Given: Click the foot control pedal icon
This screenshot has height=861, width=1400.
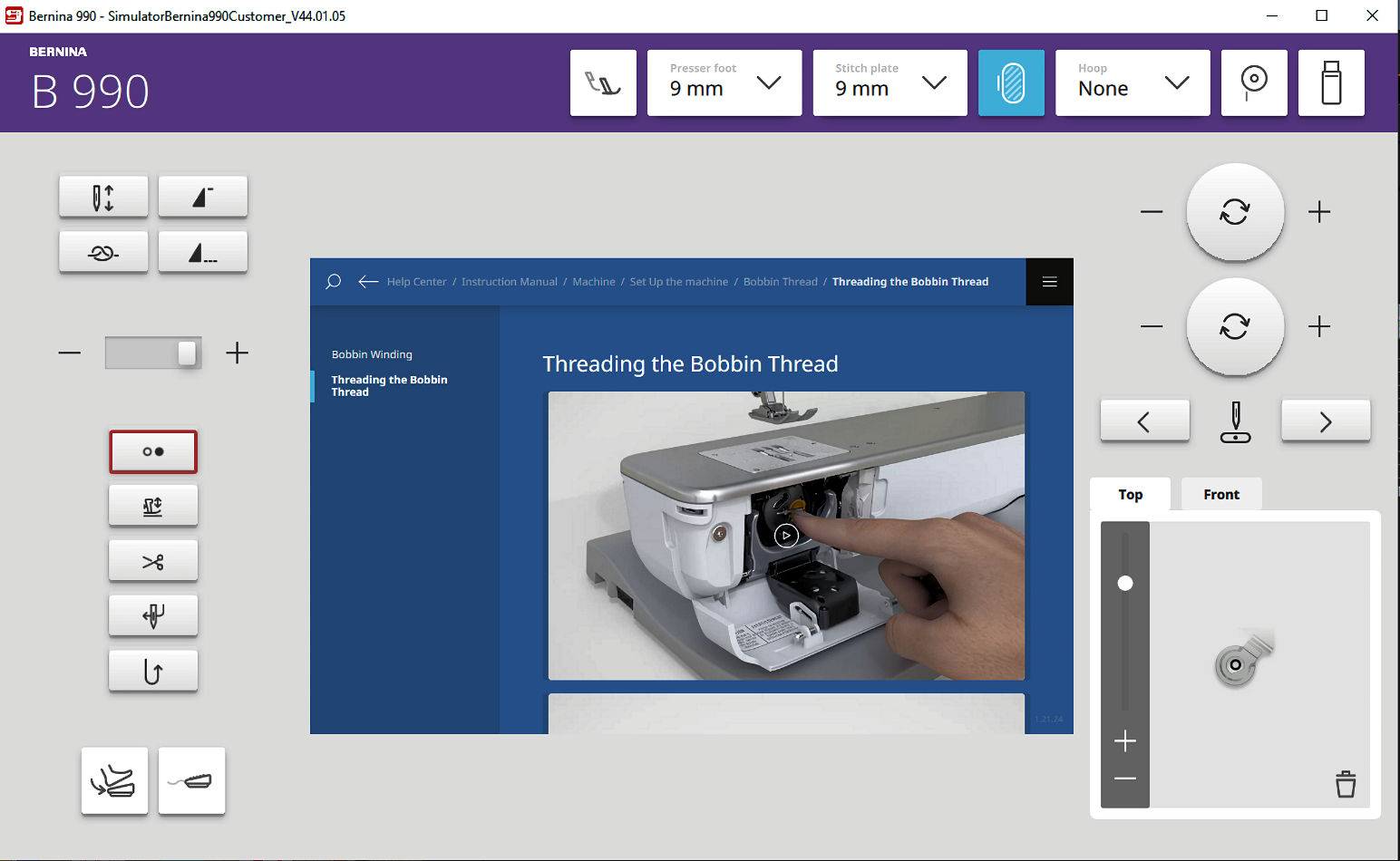Looking at the screenshot, I should (x=114, y=780).
